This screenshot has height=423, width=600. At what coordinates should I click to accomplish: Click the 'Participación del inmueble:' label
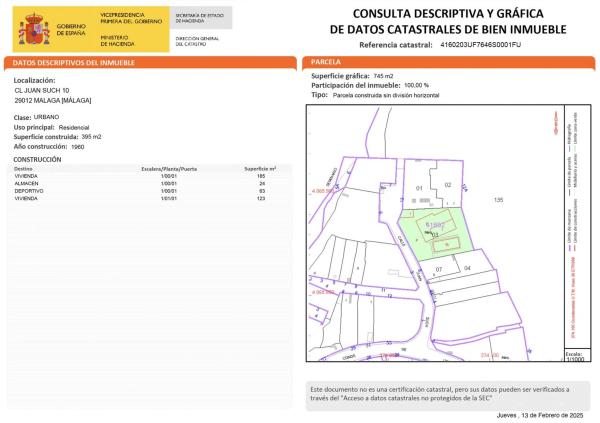pyautogui.click(x=355, y=85)
